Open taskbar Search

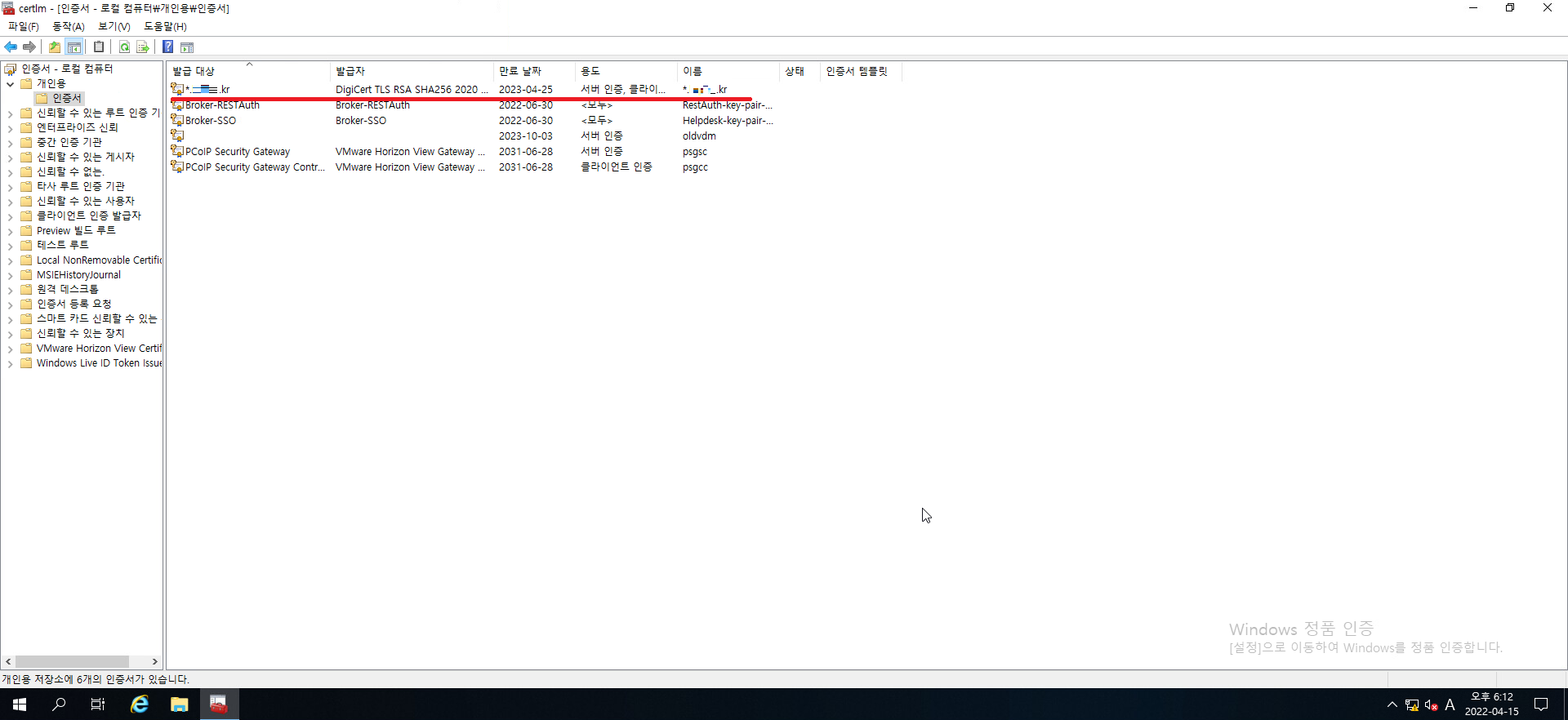tap(59, 704)
